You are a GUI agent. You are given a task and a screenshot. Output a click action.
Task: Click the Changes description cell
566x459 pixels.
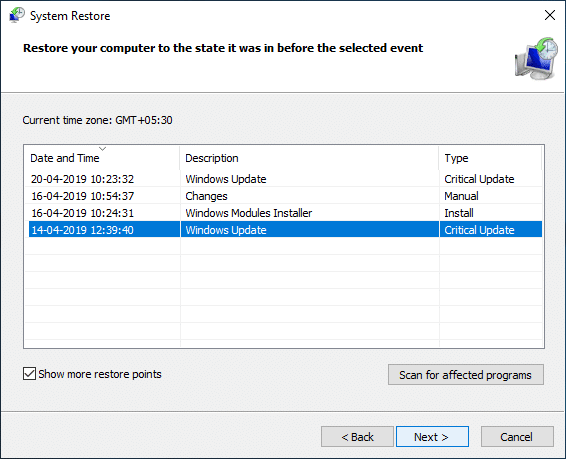click(206, 196)
